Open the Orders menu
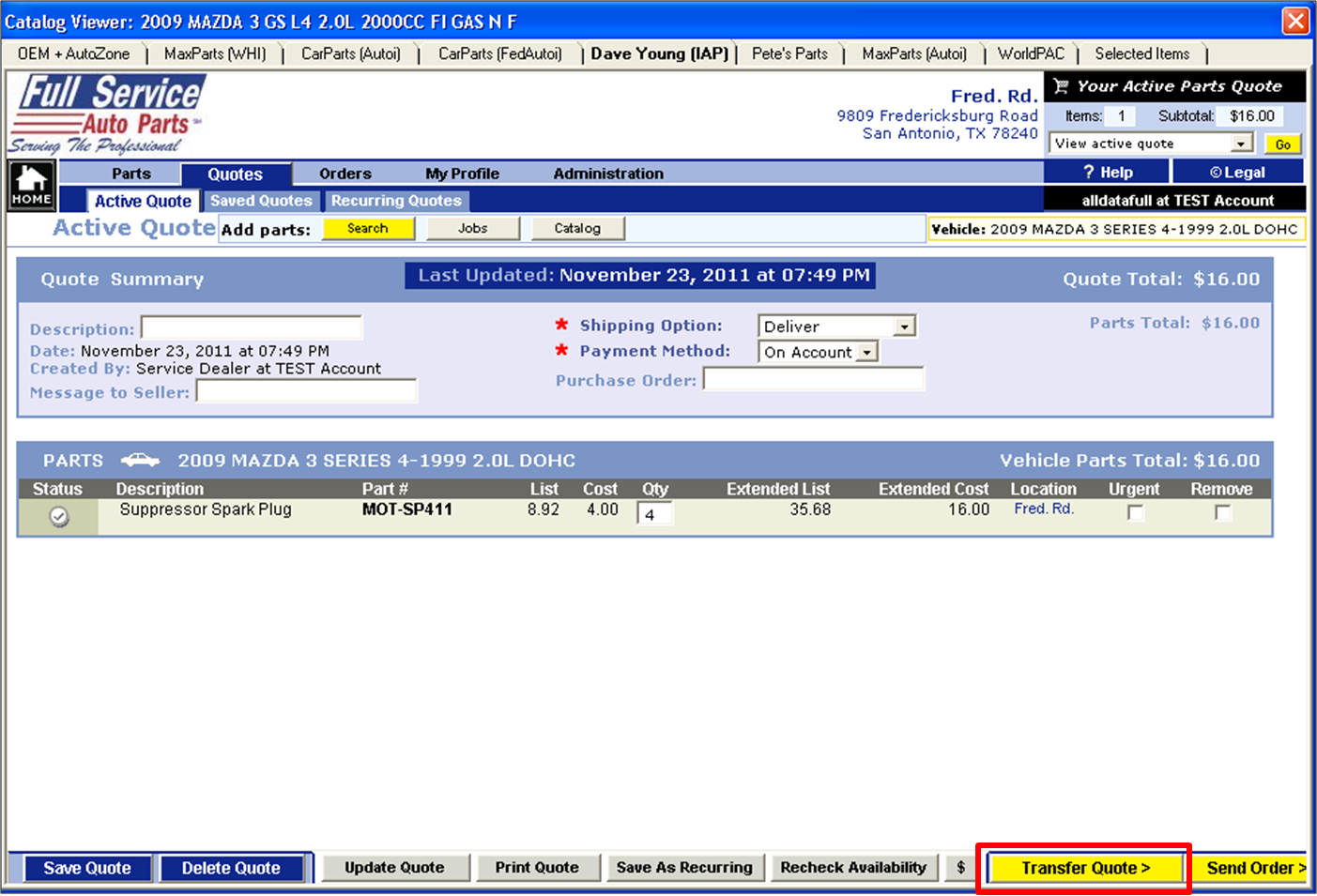Screen dimensions: 1317x896 345,174
